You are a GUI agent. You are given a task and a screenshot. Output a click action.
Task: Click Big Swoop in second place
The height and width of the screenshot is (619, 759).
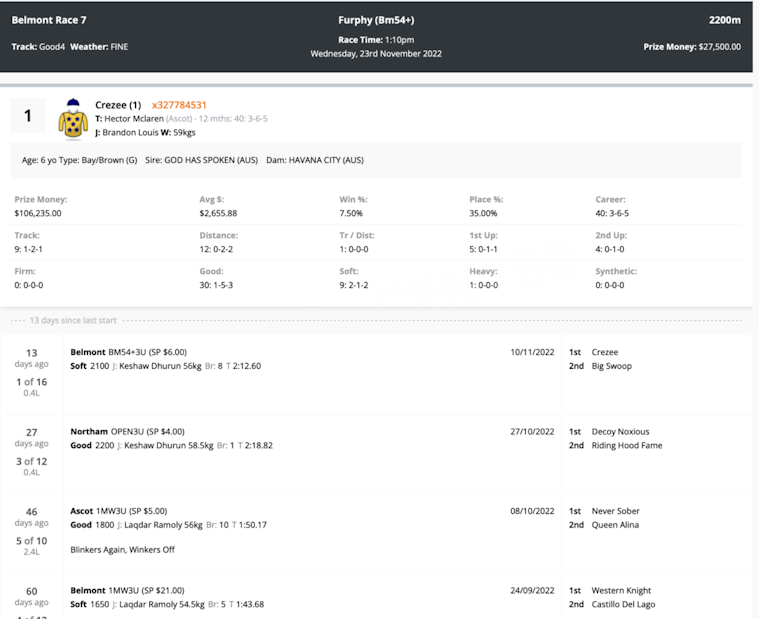pyautogui.click(x=612, y=366)
